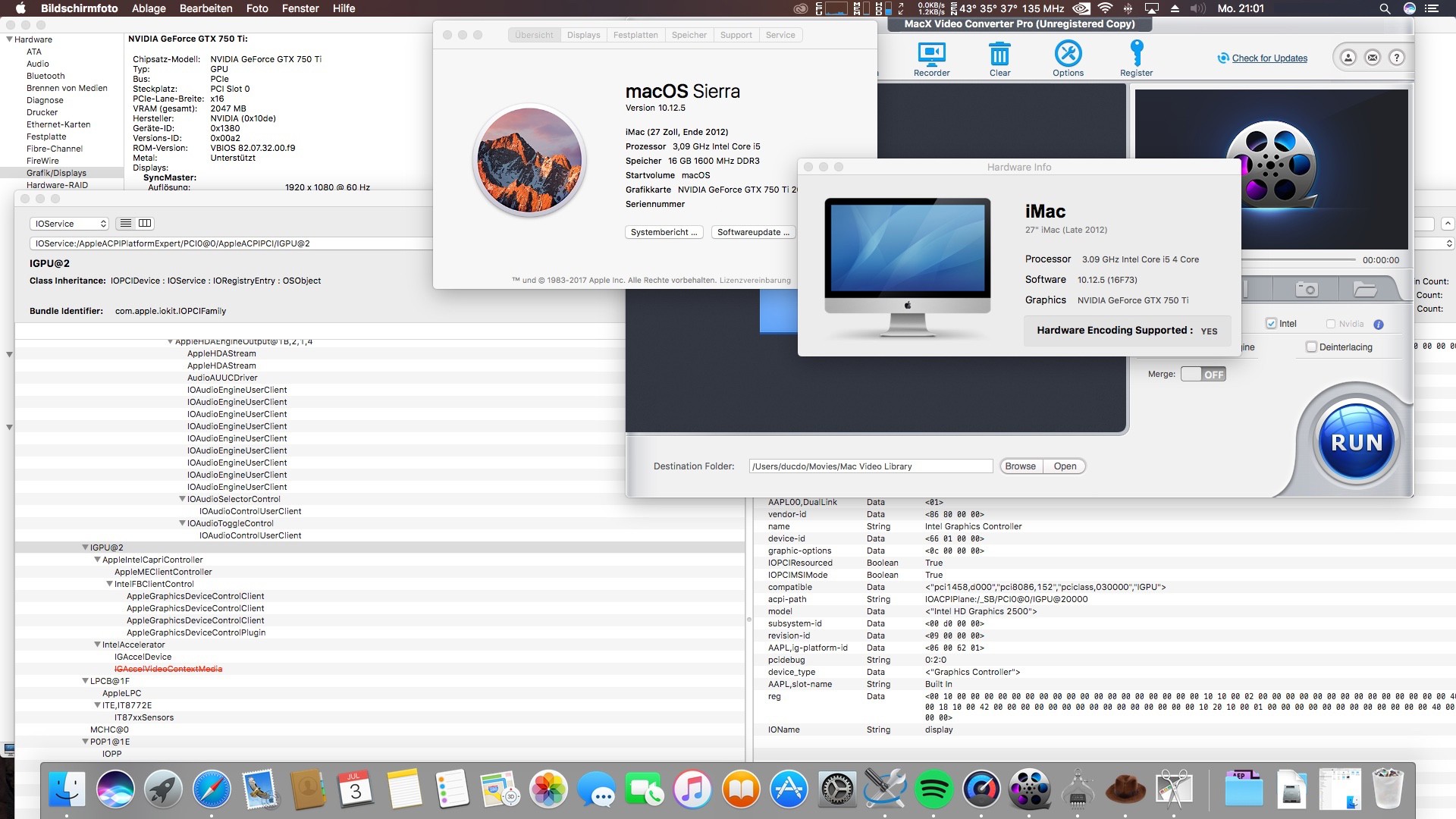Image resolution: width=1456 pixels, height=819 pixels.
Task: Click the Recorder icon in MacX toolbar
Action: (931, 55)
